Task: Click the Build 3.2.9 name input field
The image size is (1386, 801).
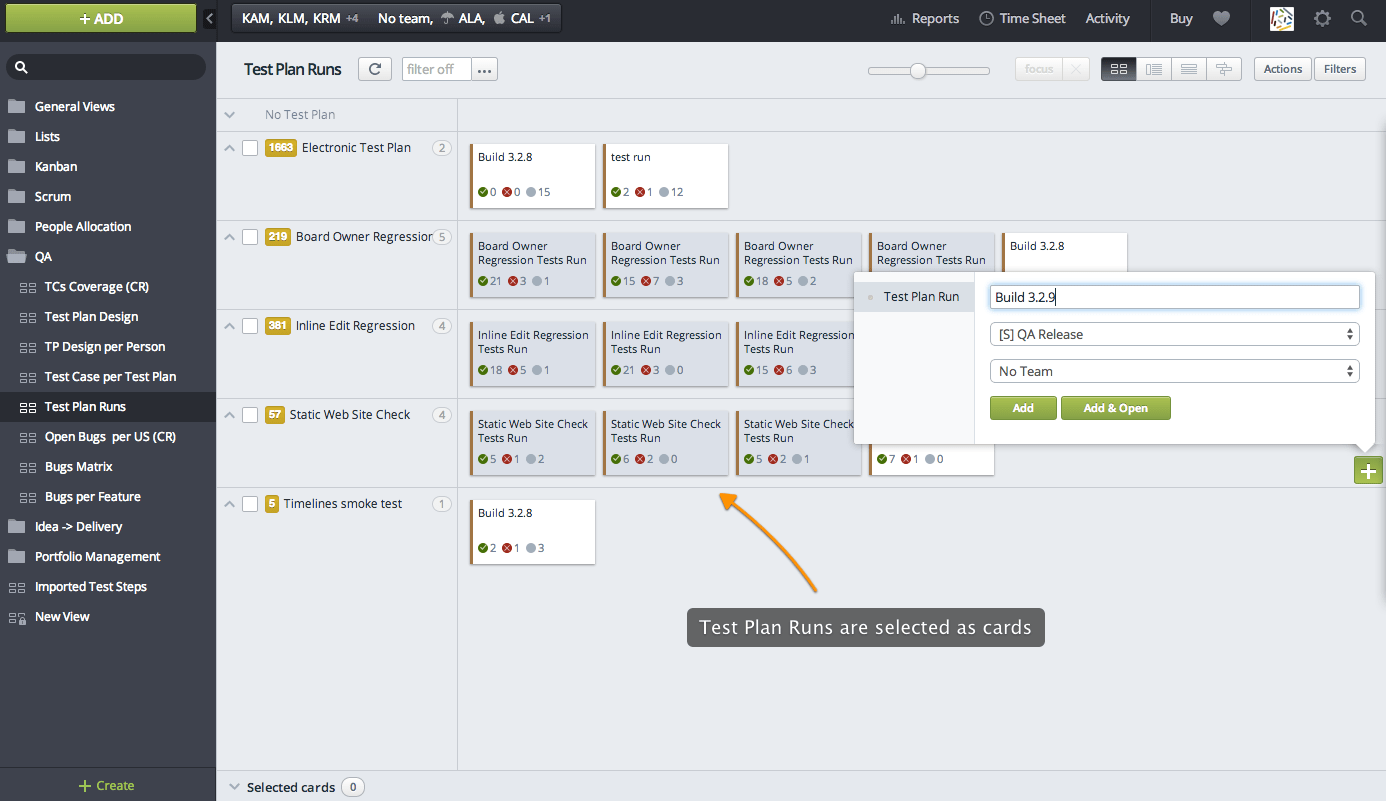Action: pos(1172,296)
